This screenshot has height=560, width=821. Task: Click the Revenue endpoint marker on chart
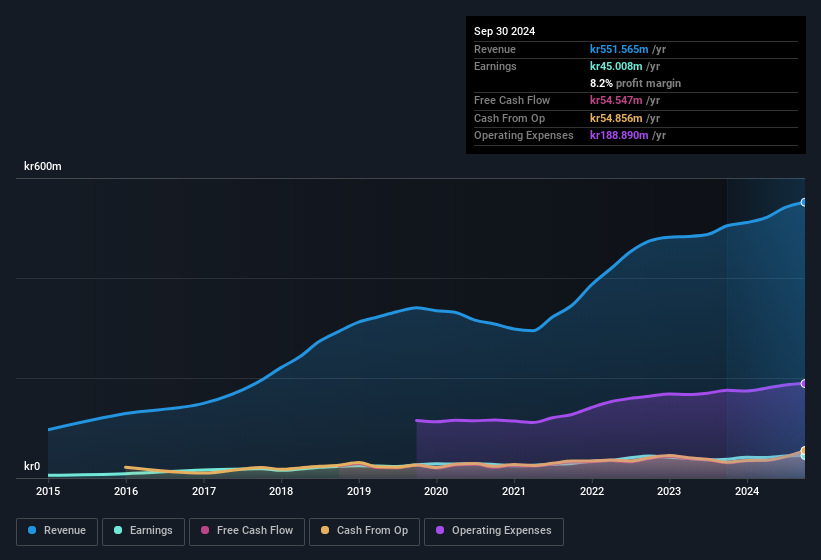pyautogui.click(x=804, y=203)
